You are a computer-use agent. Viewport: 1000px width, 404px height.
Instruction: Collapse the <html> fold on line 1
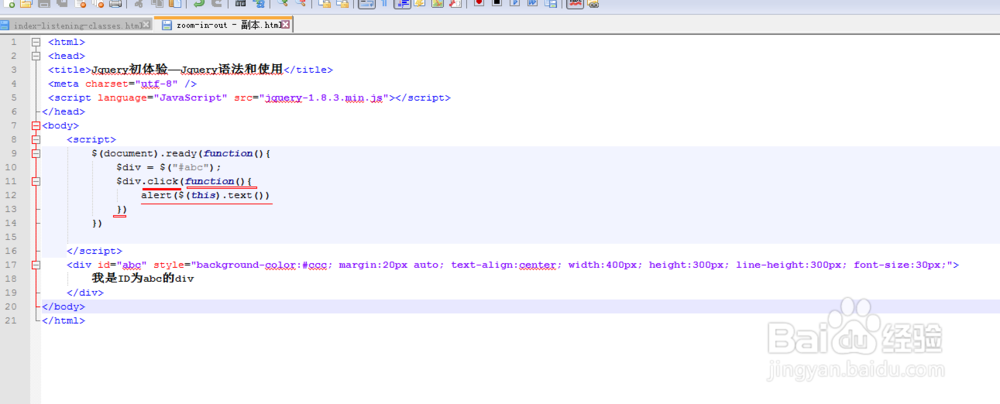36,42
